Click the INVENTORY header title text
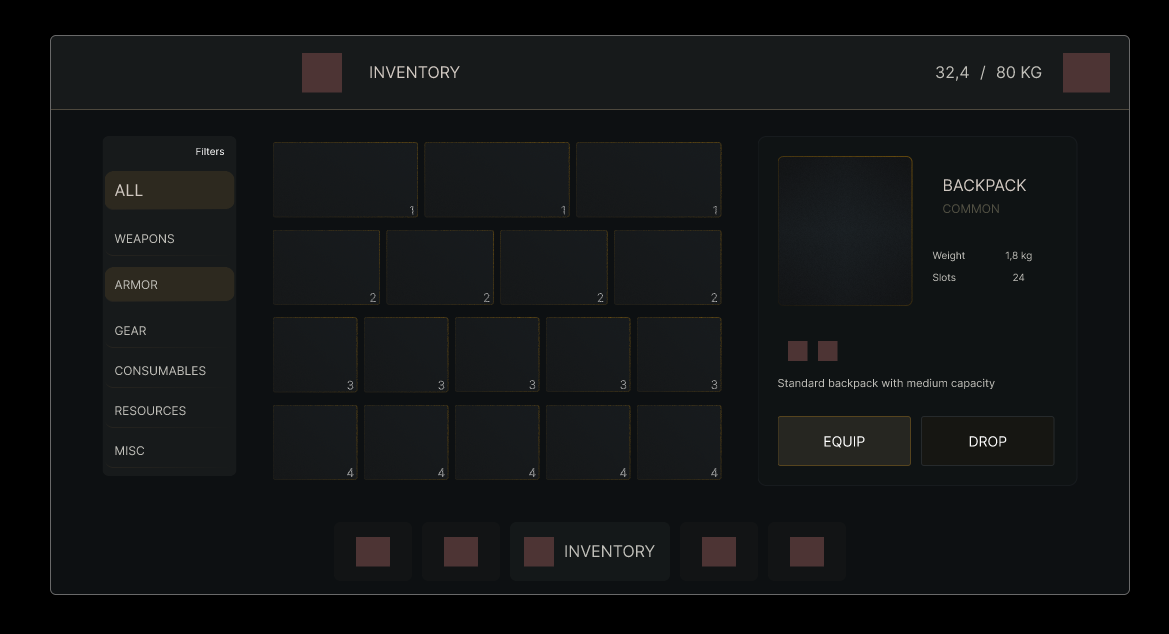Viewport: 1169px width, 634px height. coord(415,72)
